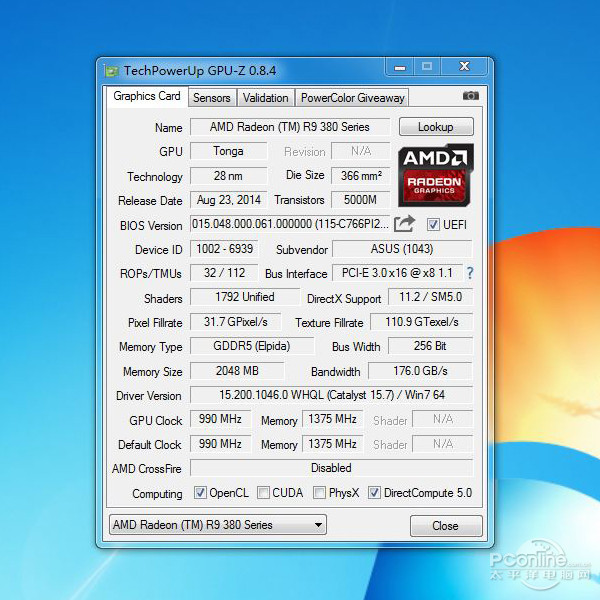Click the Shaders value 1792 Unified
The image size is (600, 600).
(245, 297)
